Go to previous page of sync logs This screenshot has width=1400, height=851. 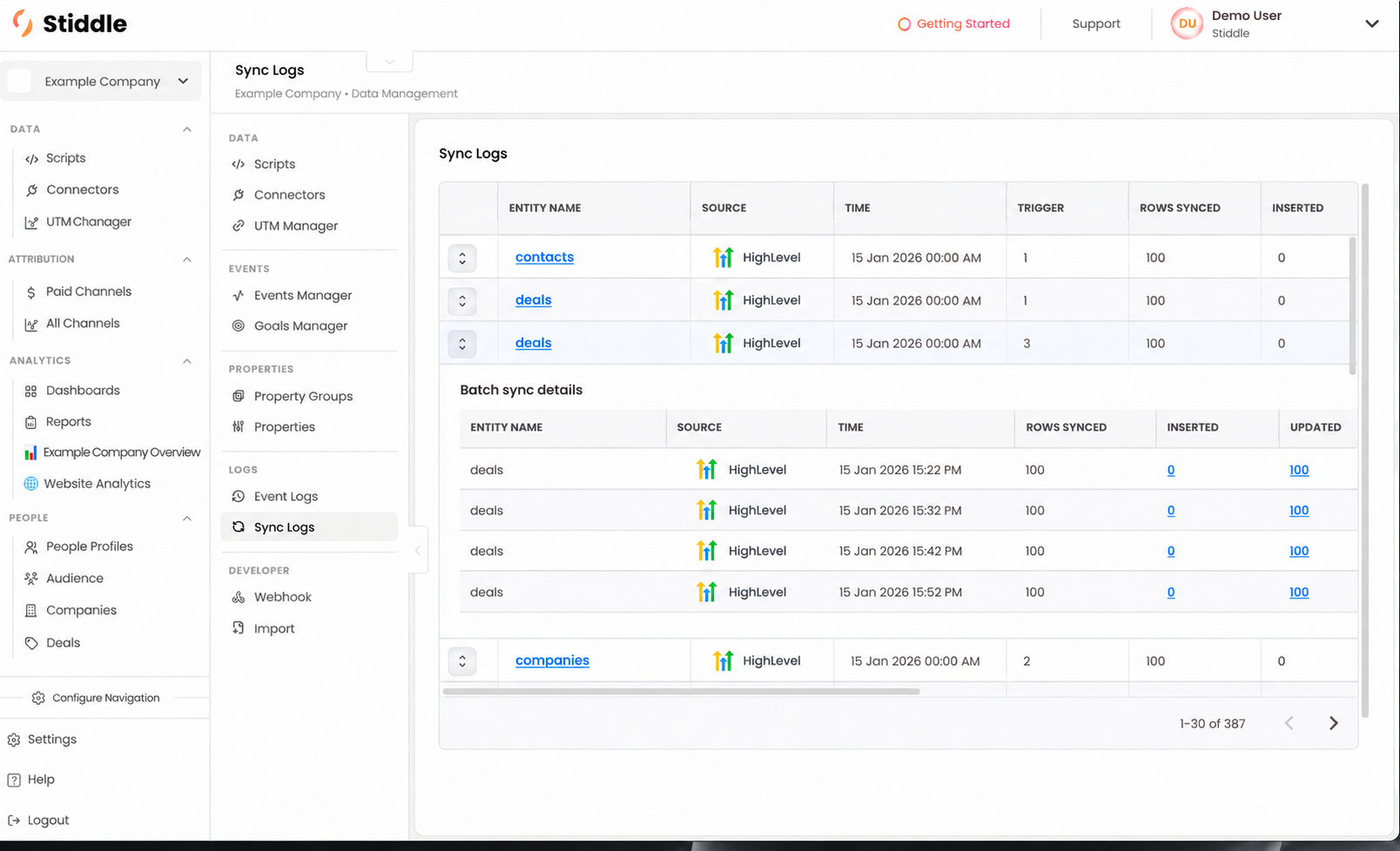tap(1289, 724)
